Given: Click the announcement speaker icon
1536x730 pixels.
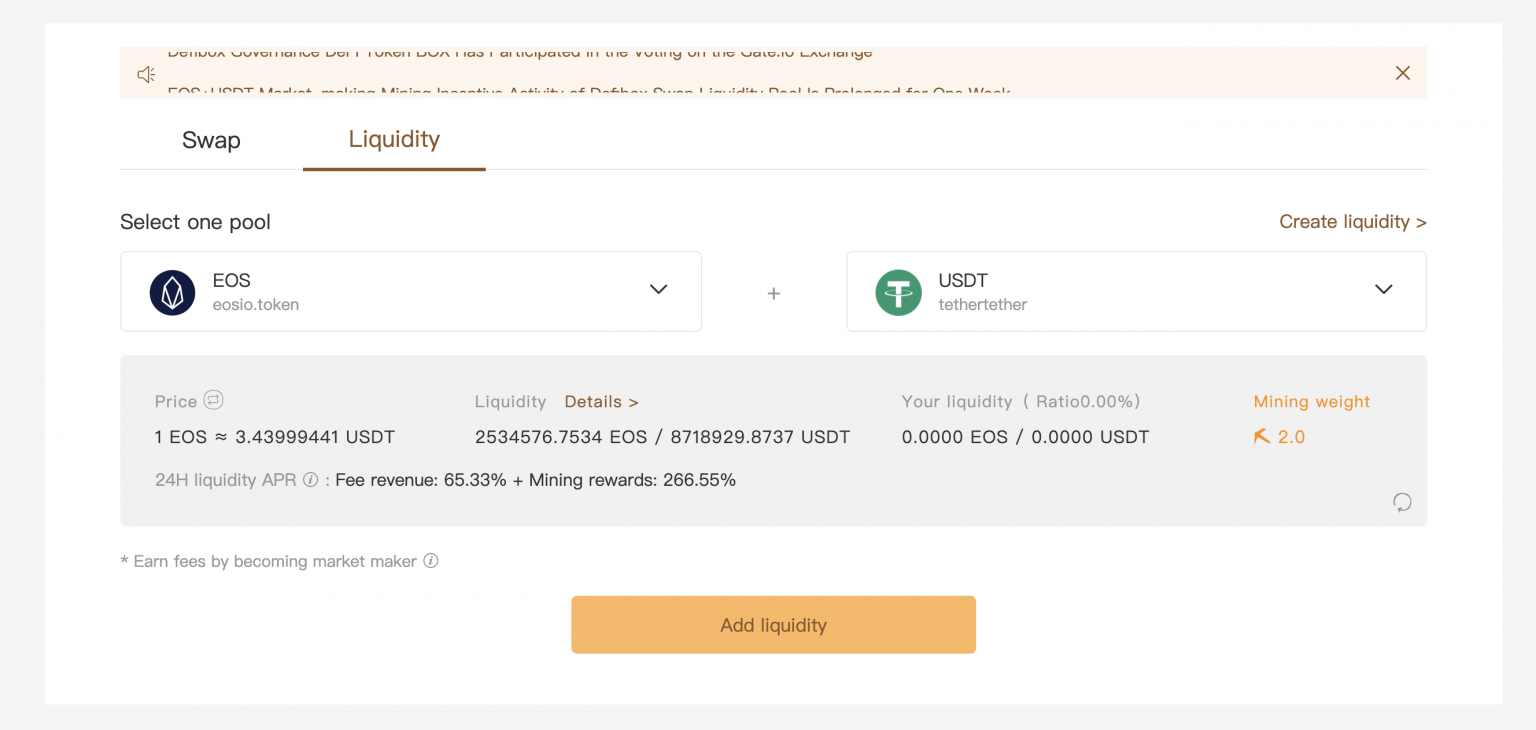Looking at the screenshot, I should 146,74.
